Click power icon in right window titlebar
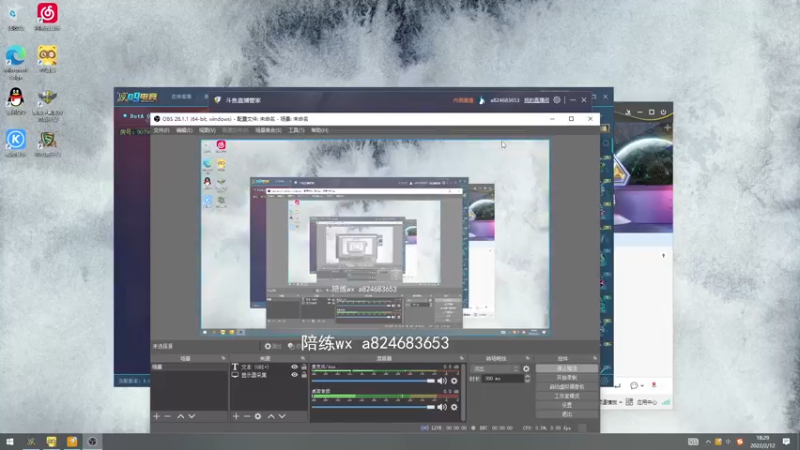 pyautogui.click(x=663, y=112)
